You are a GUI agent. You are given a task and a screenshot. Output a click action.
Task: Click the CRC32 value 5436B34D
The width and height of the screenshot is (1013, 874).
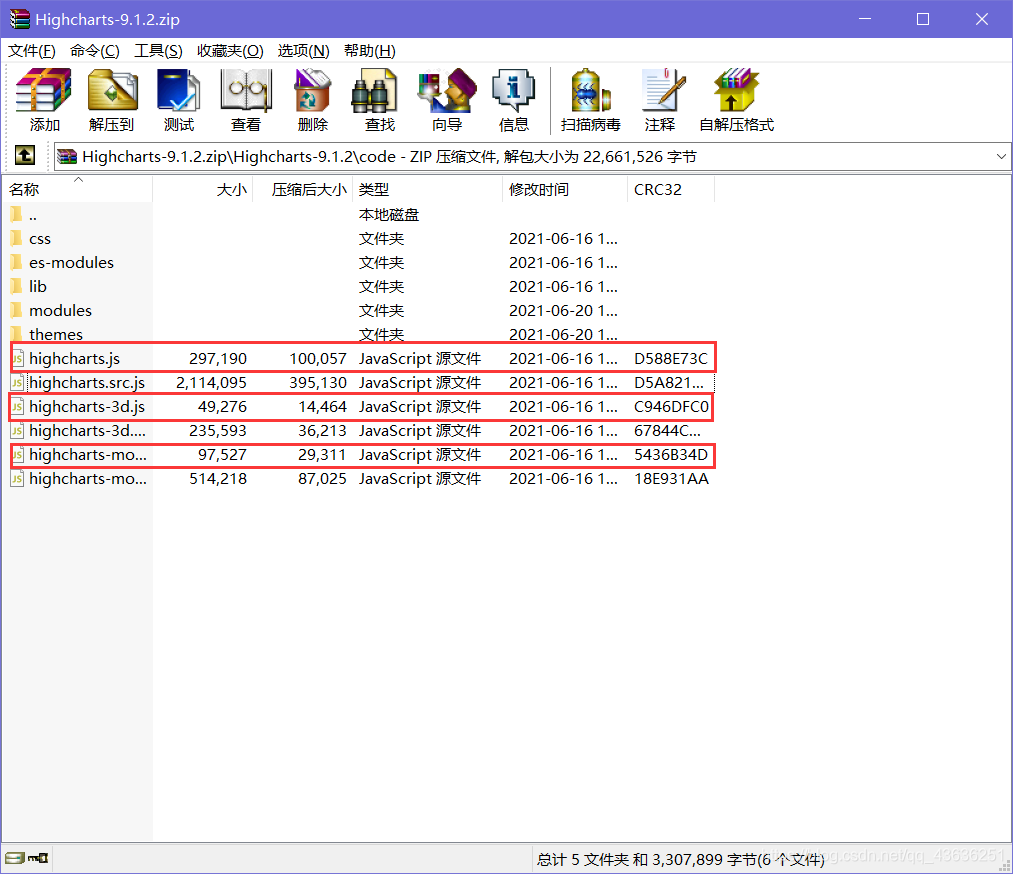(671, 455)
